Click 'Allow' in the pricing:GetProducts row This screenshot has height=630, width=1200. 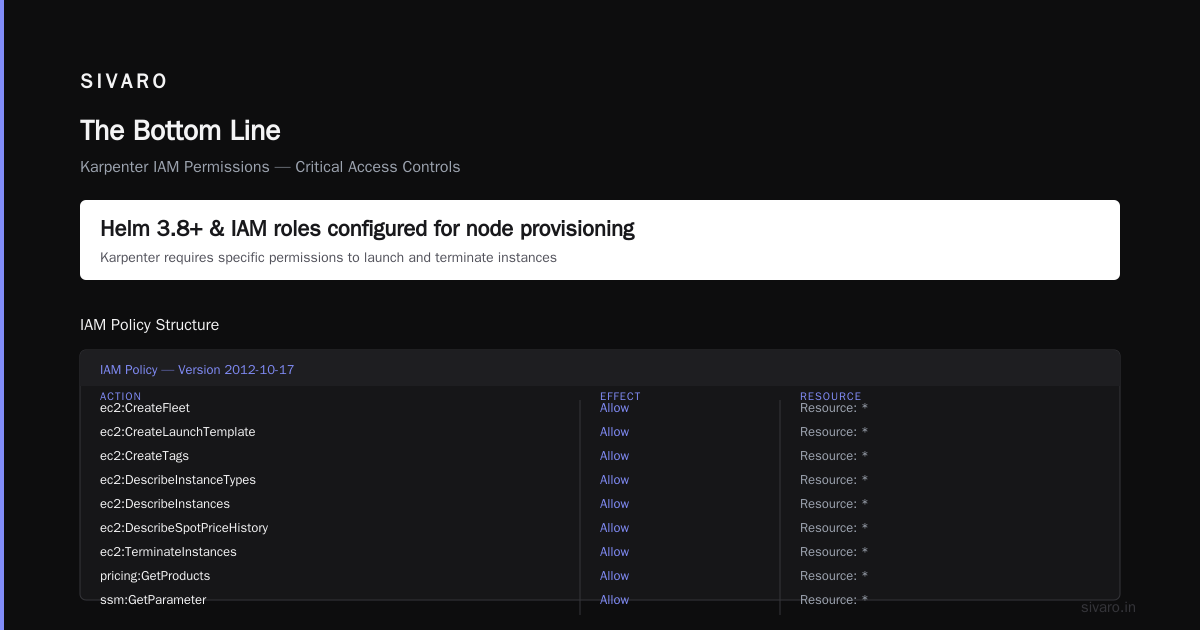pyautogui.click(x=614, y=576)
